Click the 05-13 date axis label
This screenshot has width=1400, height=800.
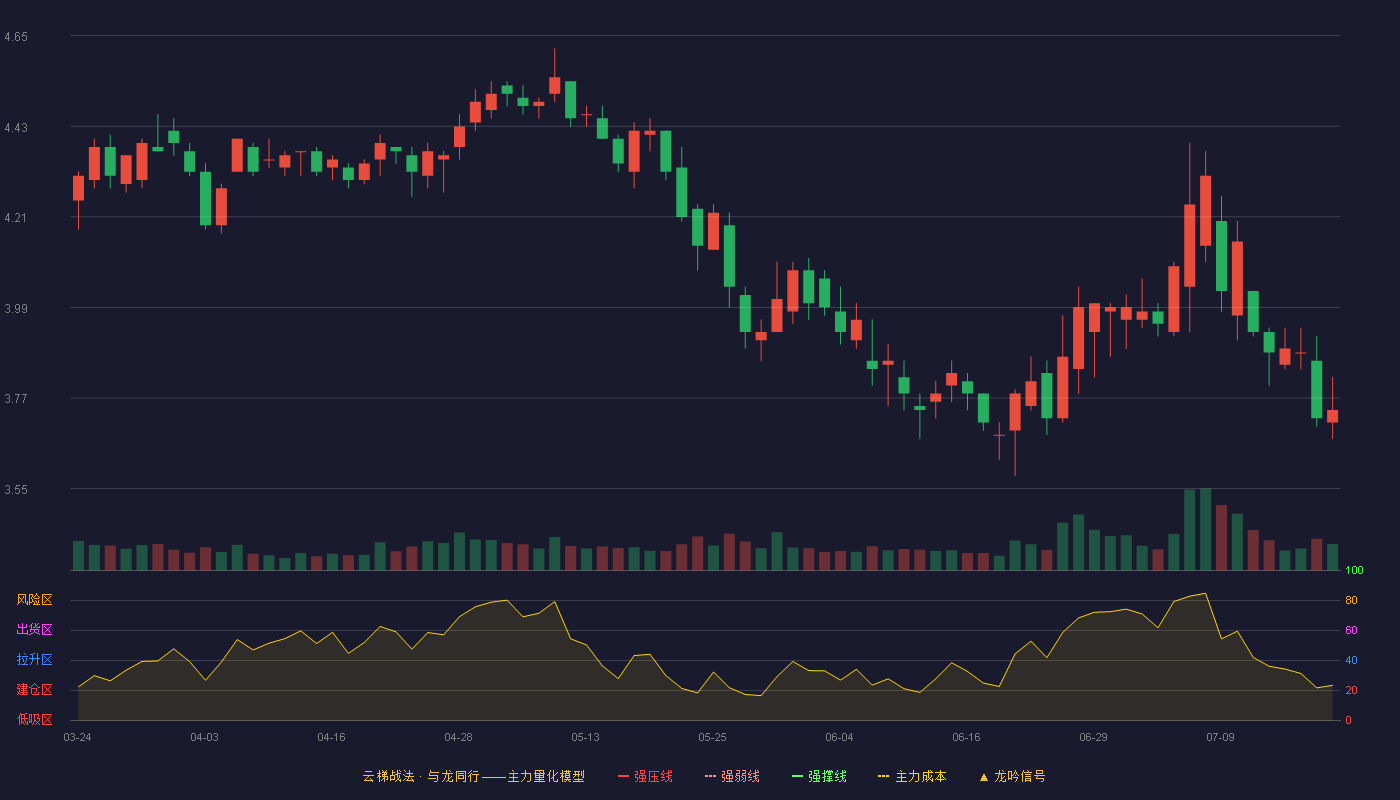[585, 737]
